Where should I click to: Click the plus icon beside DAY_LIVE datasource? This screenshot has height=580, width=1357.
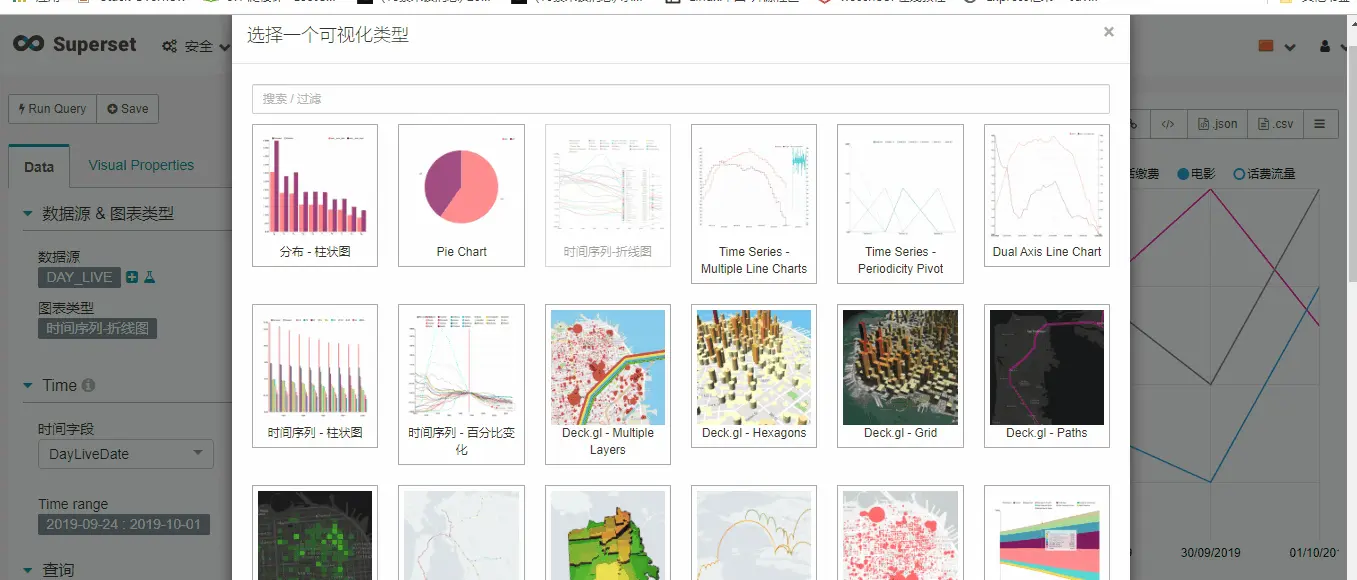tap(131, 277)
